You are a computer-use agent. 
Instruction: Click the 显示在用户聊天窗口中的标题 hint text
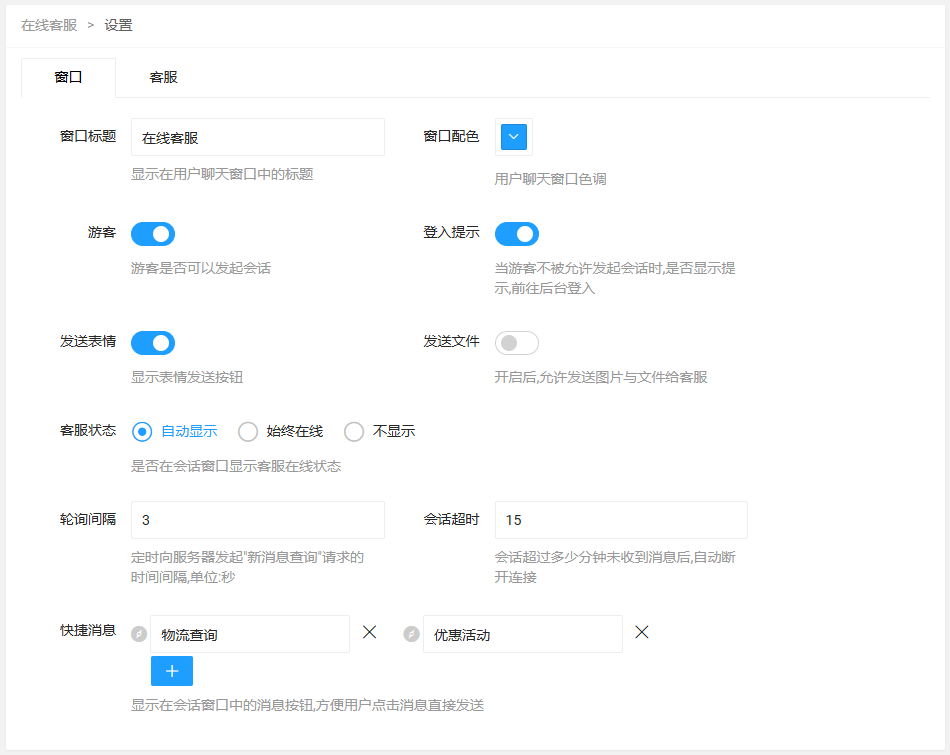(222, 175)
